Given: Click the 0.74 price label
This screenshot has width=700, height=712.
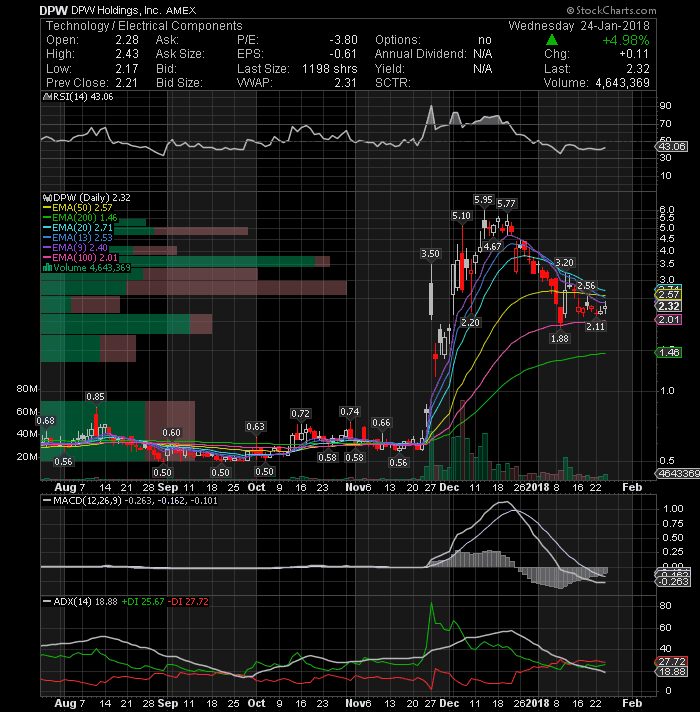Looking at the screenshot, I should pos(350,412).
